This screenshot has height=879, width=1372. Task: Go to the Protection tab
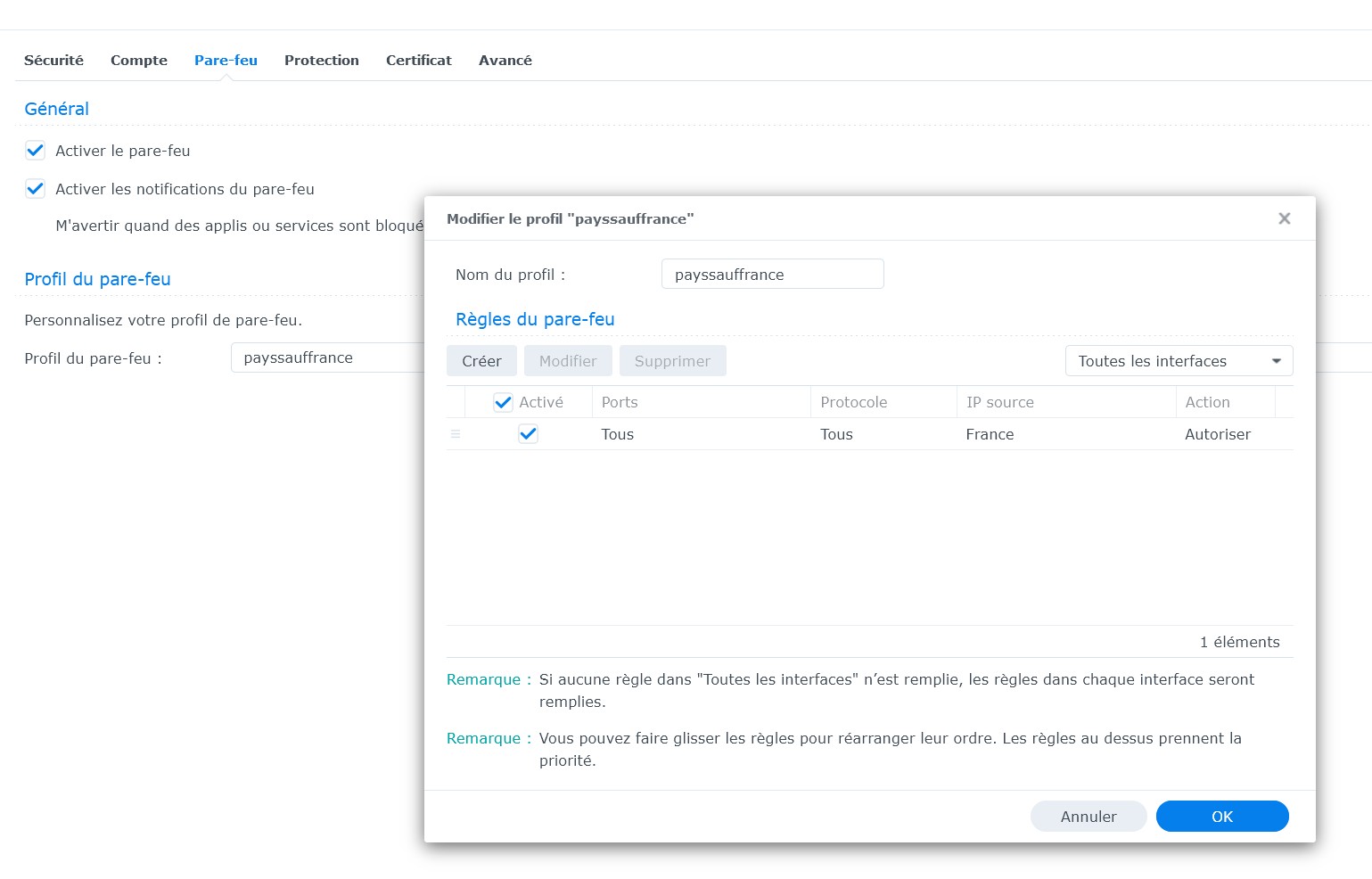click(x=321, y=61)
